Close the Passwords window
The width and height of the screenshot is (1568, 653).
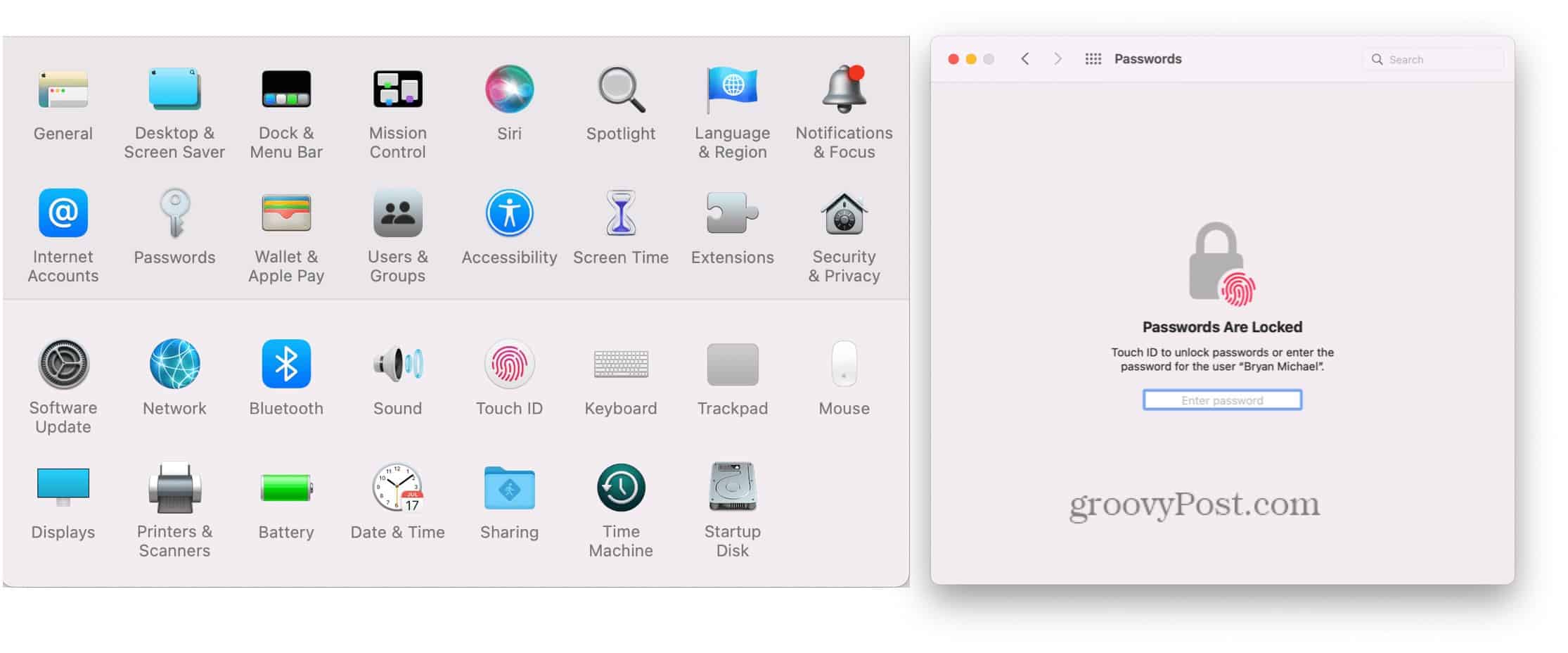click(953, 59)
